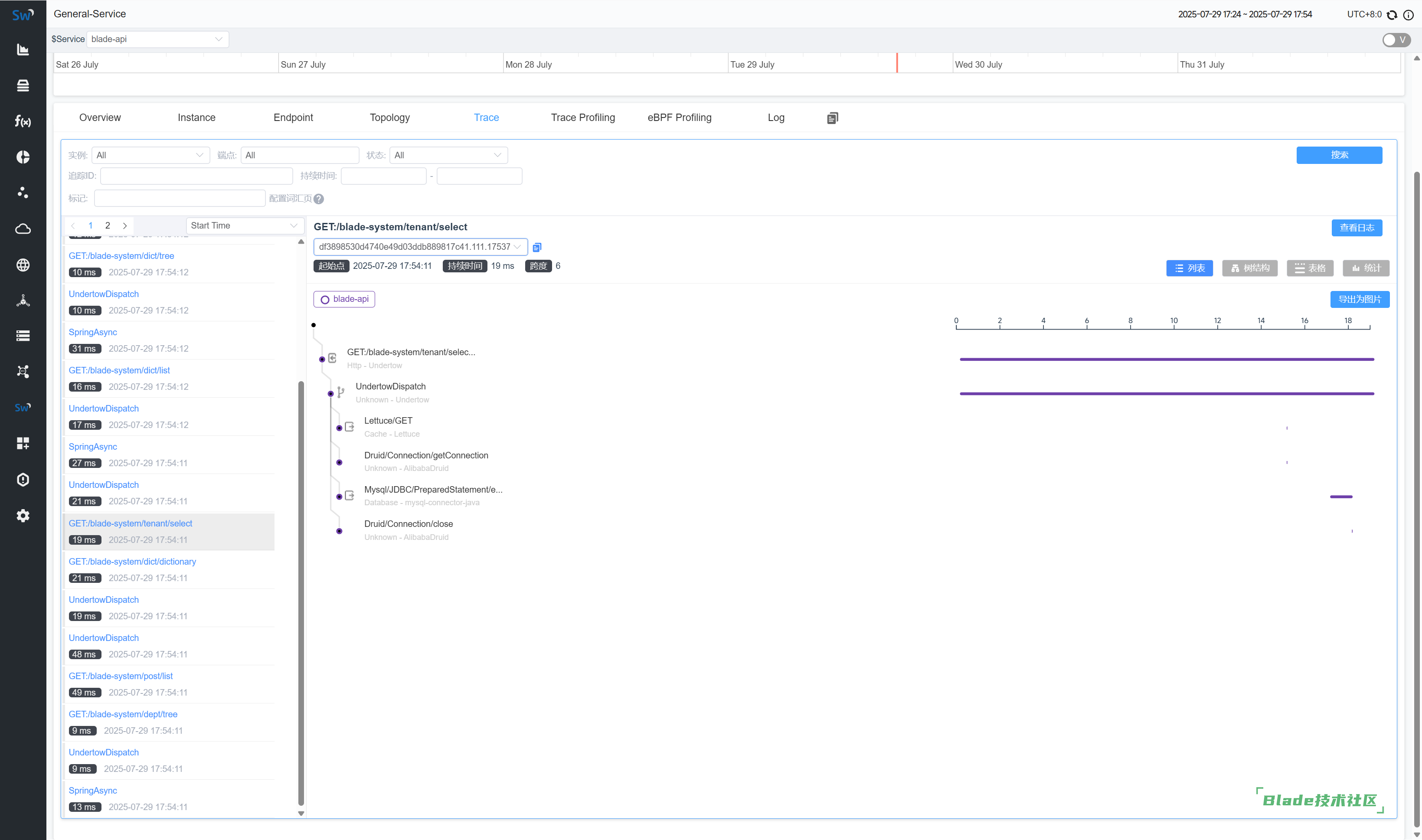The height and width of the screenshot is (840, 1422).
Task: Open the Kubernetes nodes sidebar icon
Action: (23, 300)
